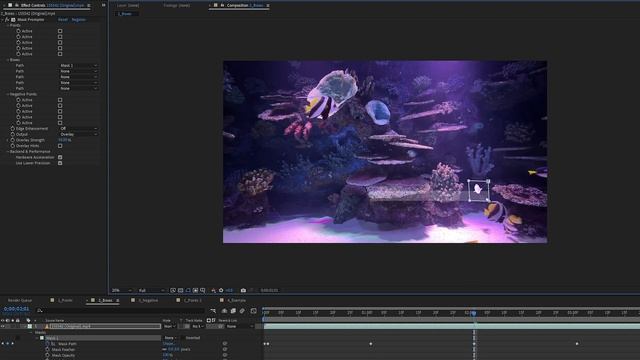Click the Mask Opacity stopwatch

point(47,355)
